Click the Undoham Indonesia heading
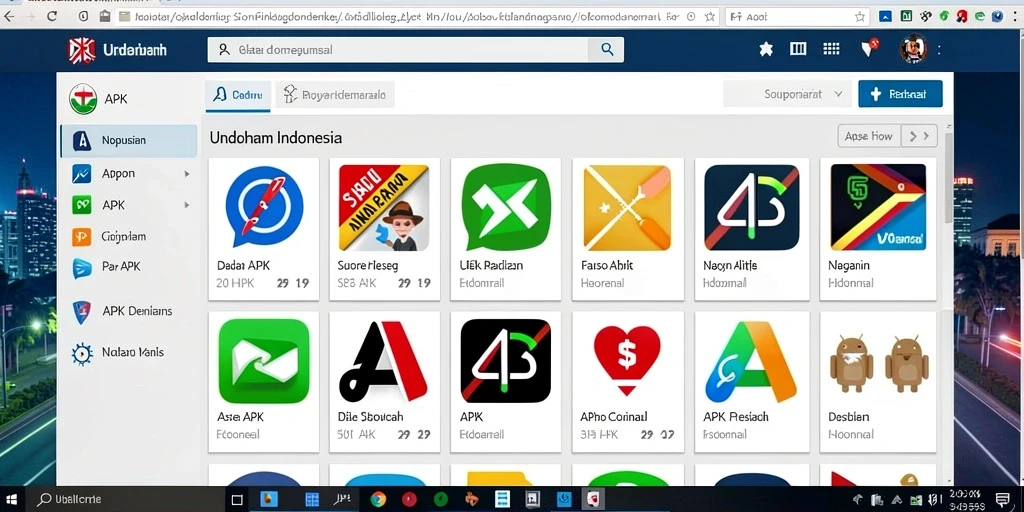 tap(276, 138)
